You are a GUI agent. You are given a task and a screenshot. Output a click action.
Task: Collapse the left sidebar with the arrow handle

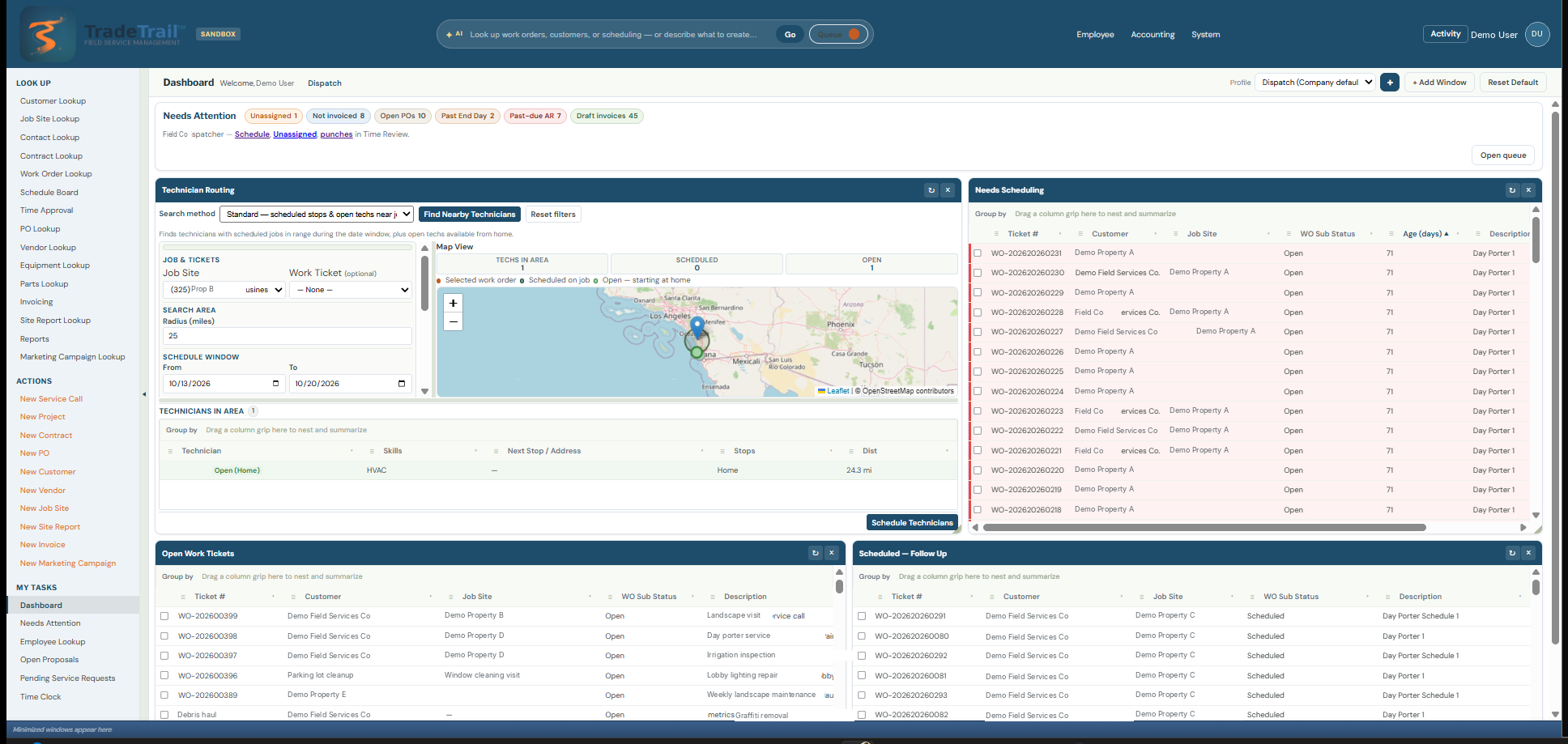pos(144,394)
